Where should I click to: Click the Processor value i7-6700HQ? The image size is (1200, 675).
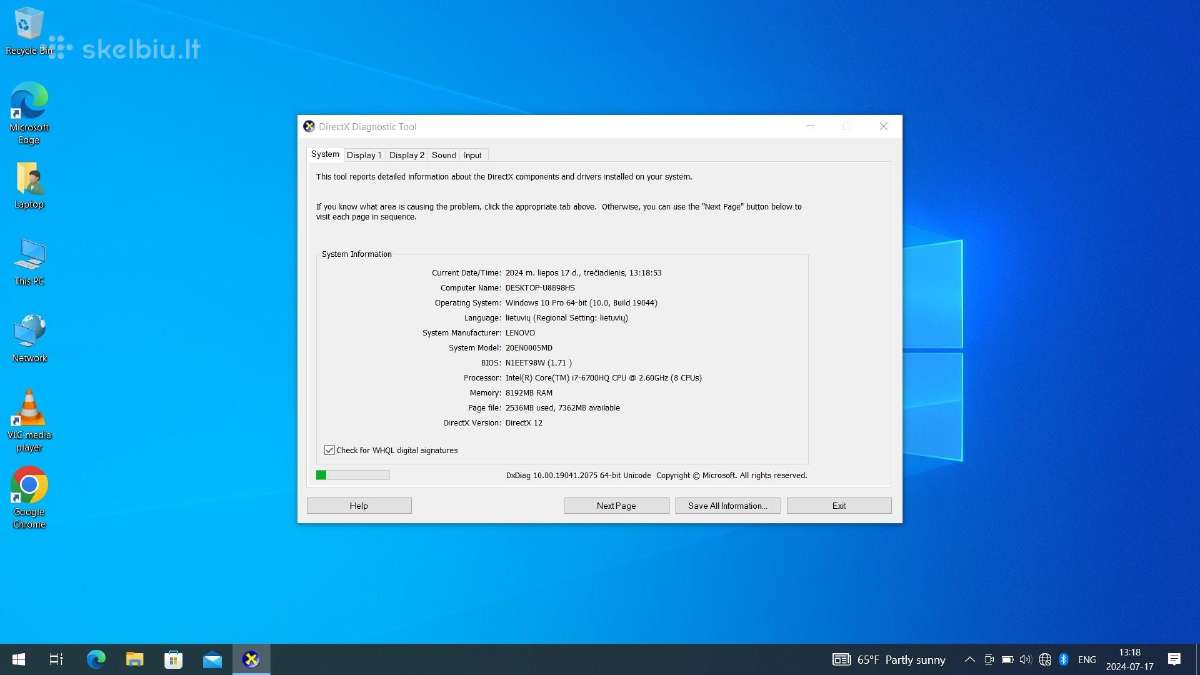point(603,378)
